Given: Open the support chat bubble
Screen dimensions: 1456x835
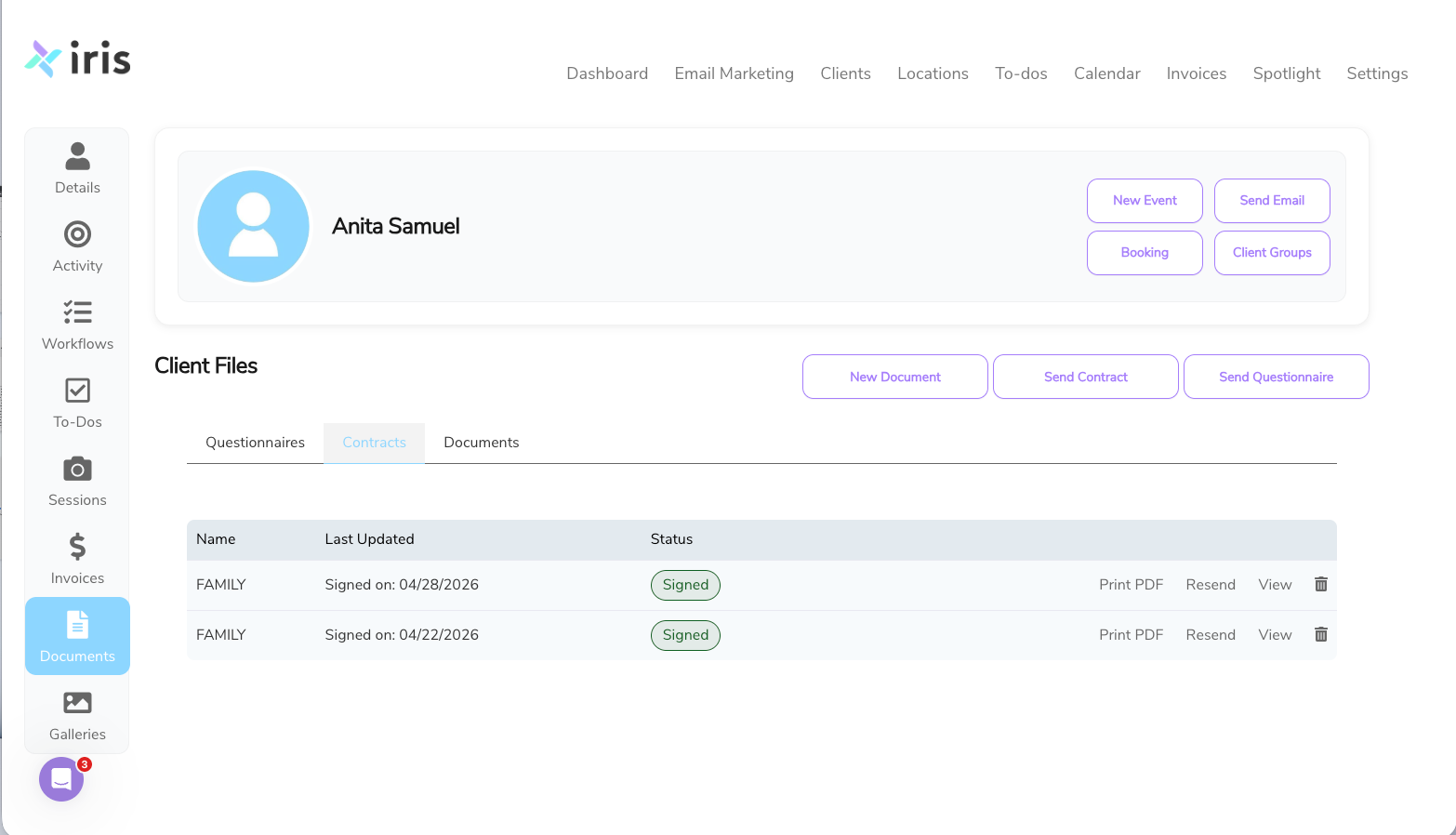Looking at the screenshot, I should 61,779.
